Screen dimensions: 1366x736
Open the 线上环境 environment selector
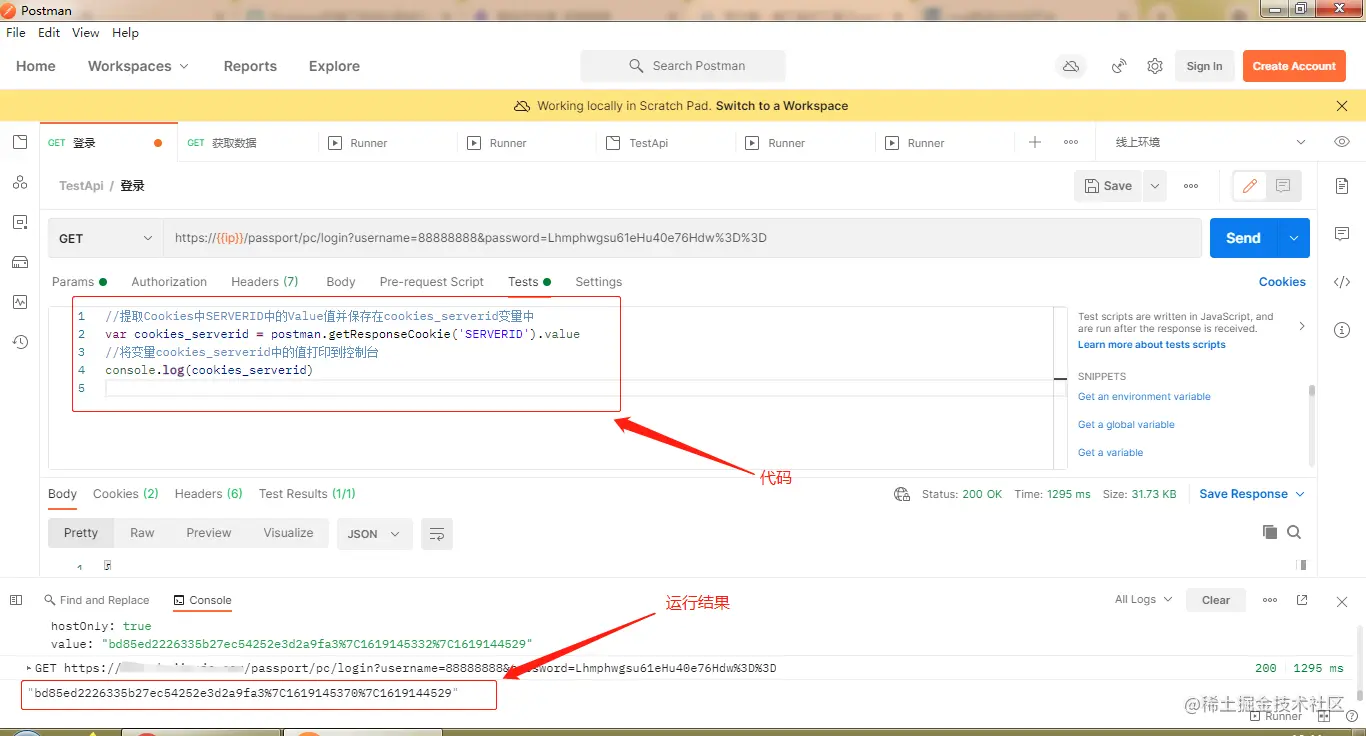click(x=1210, y=142)
